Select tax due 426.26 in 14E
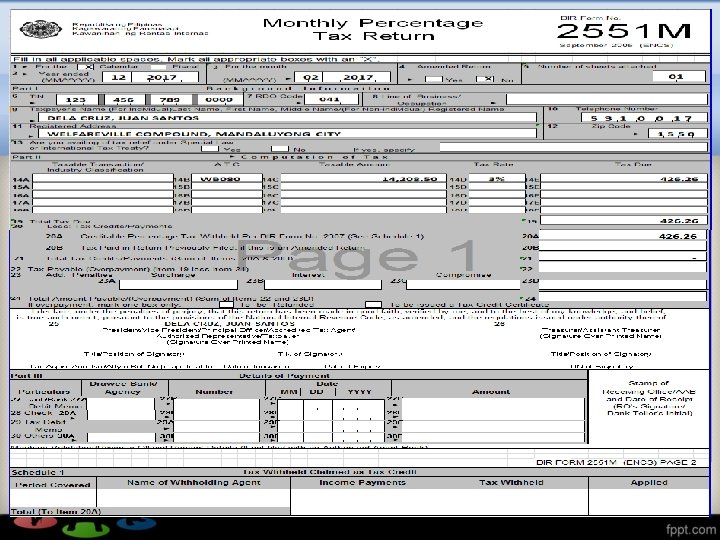The image size is (720, 540). (624, 178)
